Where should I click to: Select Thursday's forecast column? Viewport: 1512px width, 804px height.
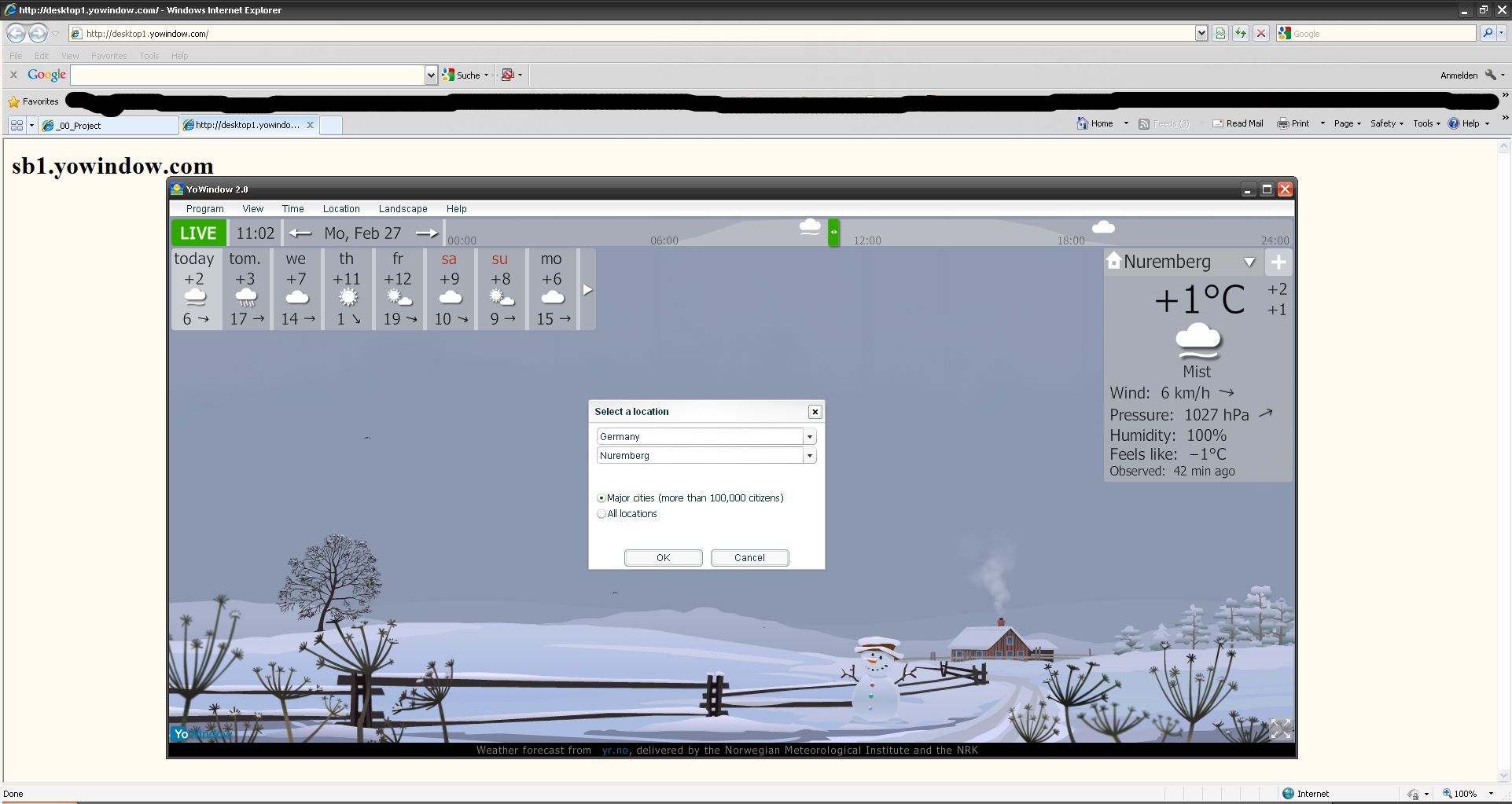(347, 289)
